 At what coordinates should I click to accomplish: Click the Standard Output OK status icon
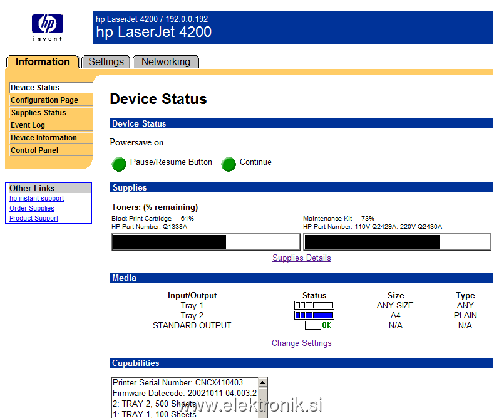[318, 325]
